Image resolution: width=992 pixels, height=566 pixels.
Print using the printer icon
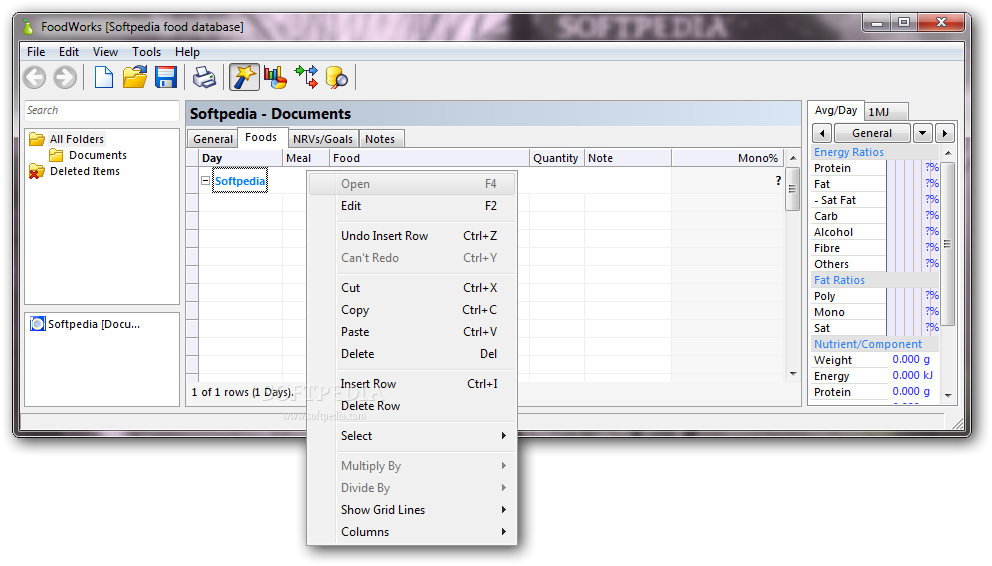204,77
